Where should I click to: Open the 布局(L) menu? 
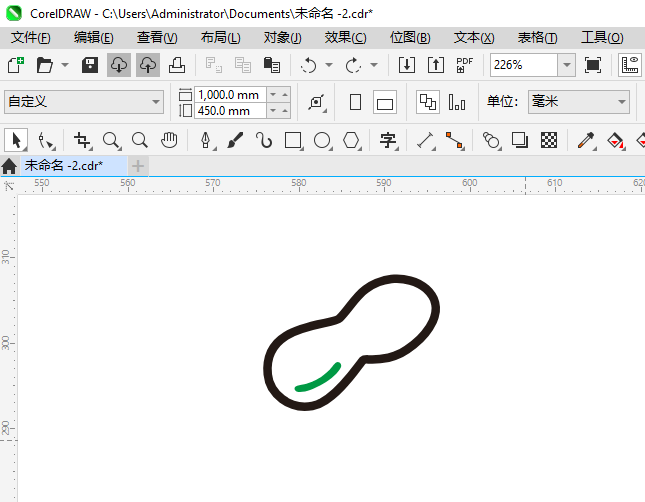(220, 38)
